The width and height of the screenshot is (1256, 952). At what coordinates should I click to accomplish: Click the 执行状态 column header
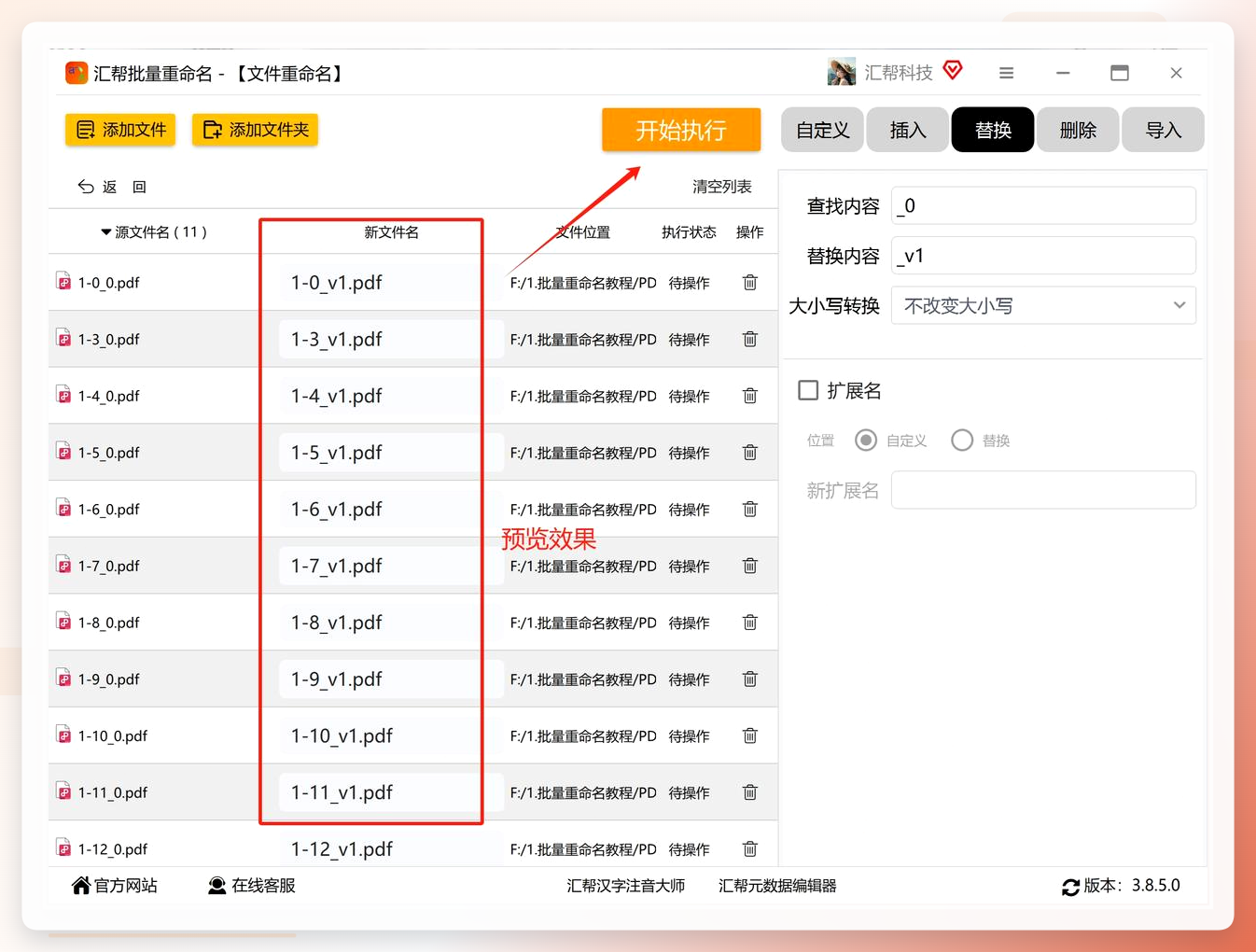[x=689, y=232]
